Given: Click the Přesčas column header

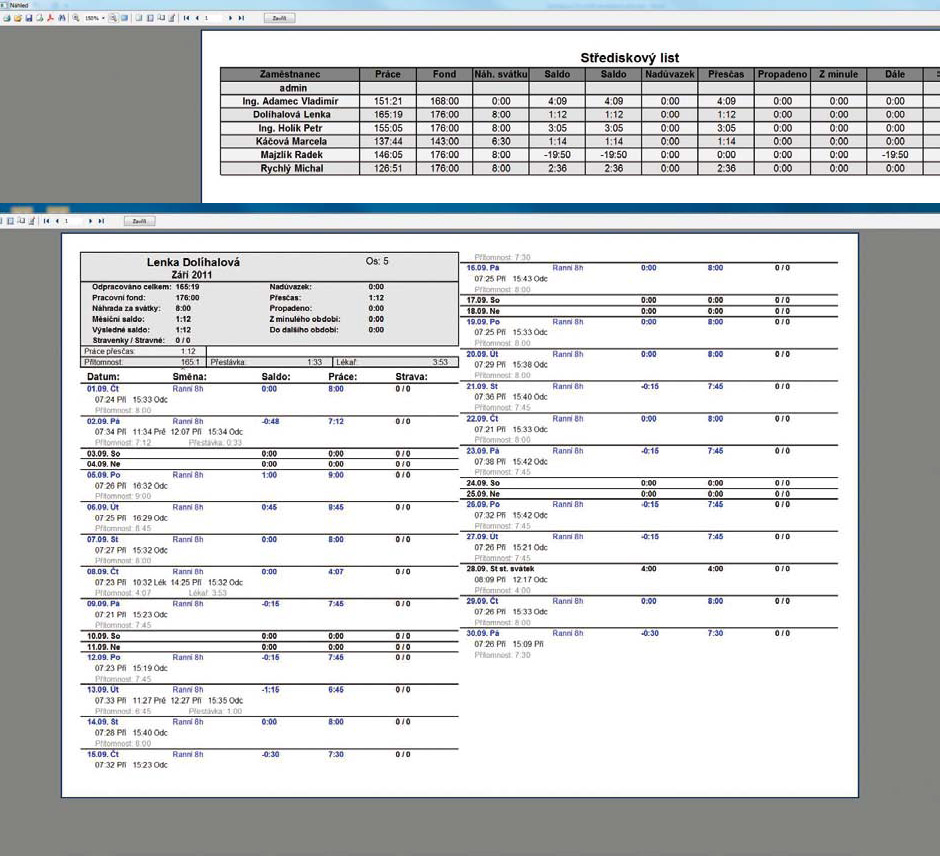Looking at the screenshot, I should coord(726,74).
